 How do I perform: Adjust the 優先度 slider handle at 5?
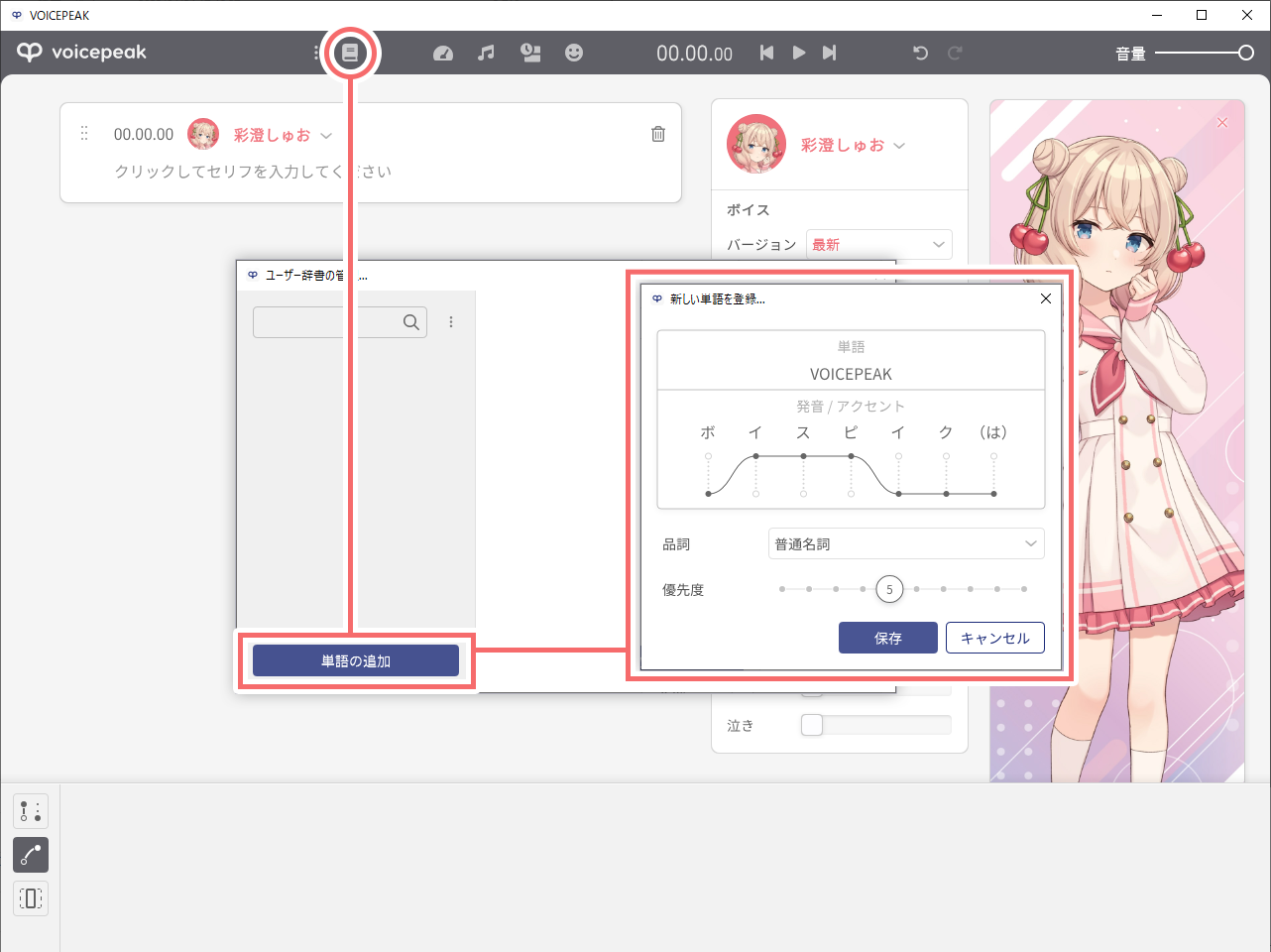[889, 589]
